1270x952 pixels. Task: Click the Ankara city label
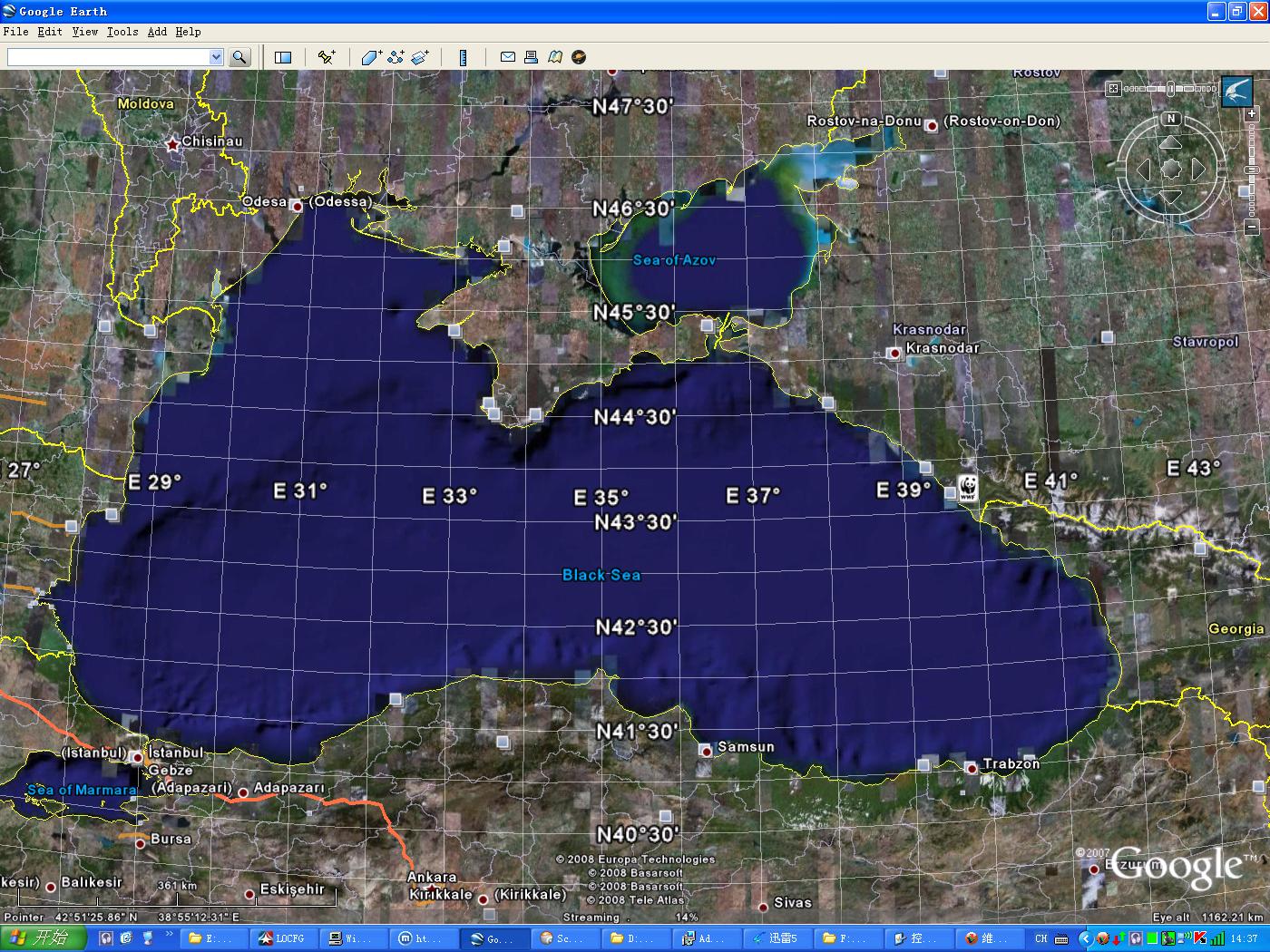tap(432, 877)
